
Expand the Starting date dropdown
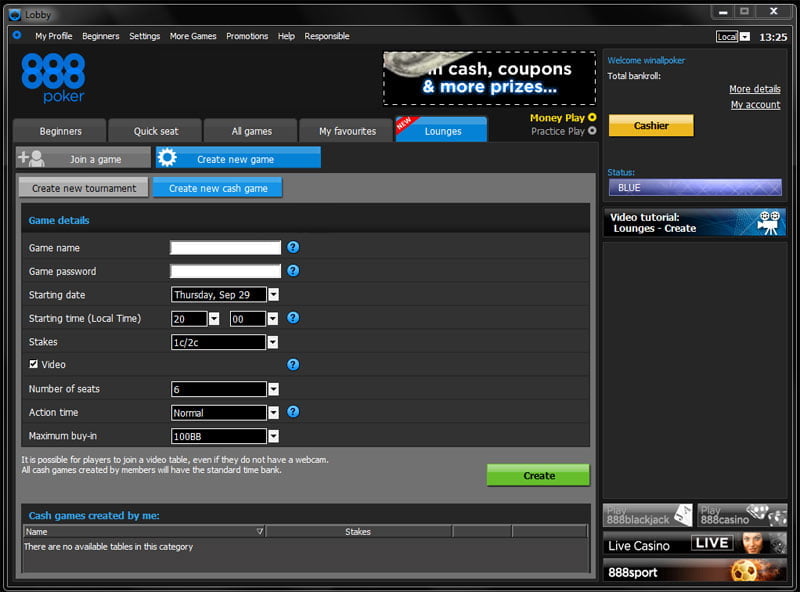(x=274, y=294)
